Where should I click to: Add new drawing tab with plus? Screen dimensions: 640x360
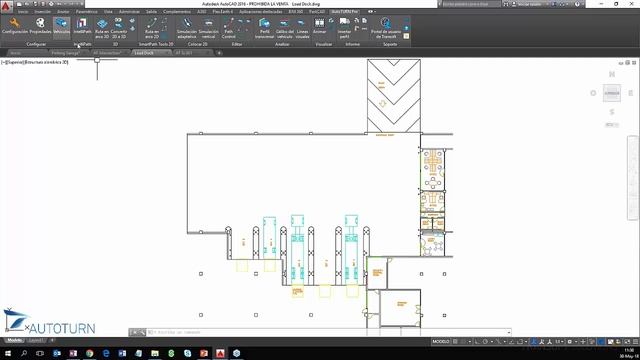point(219,53)
